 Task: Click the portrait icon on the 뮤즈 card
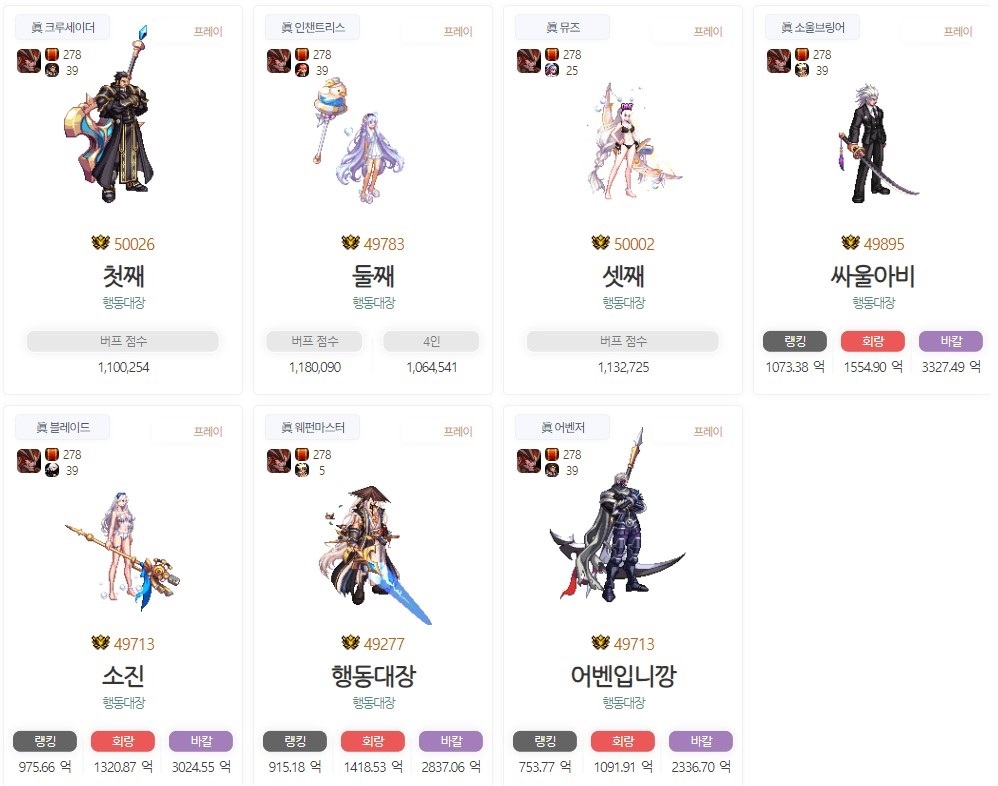[528, 61]
